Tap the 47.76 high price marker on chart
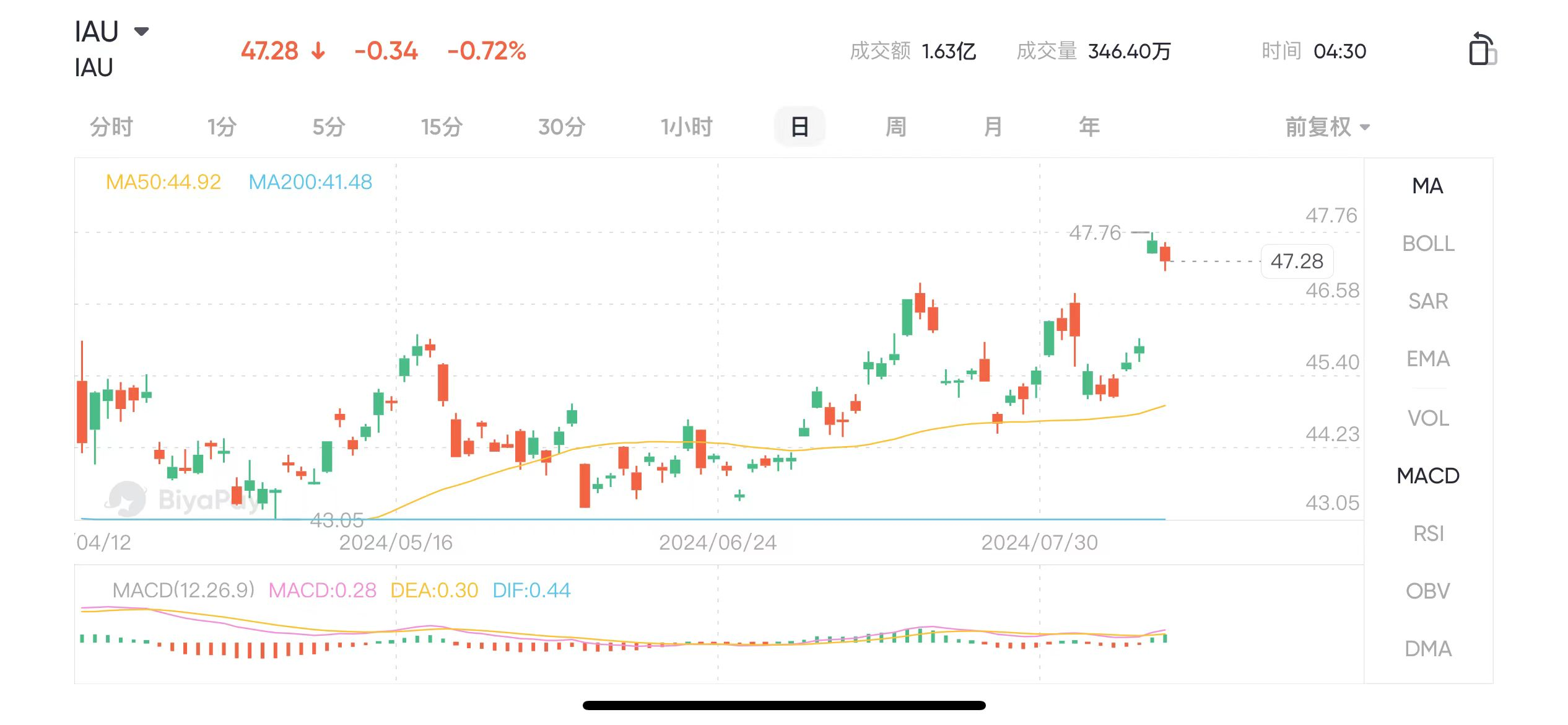The height and width of the screenshot is (725, 1568). click(x=1095, y=233)
